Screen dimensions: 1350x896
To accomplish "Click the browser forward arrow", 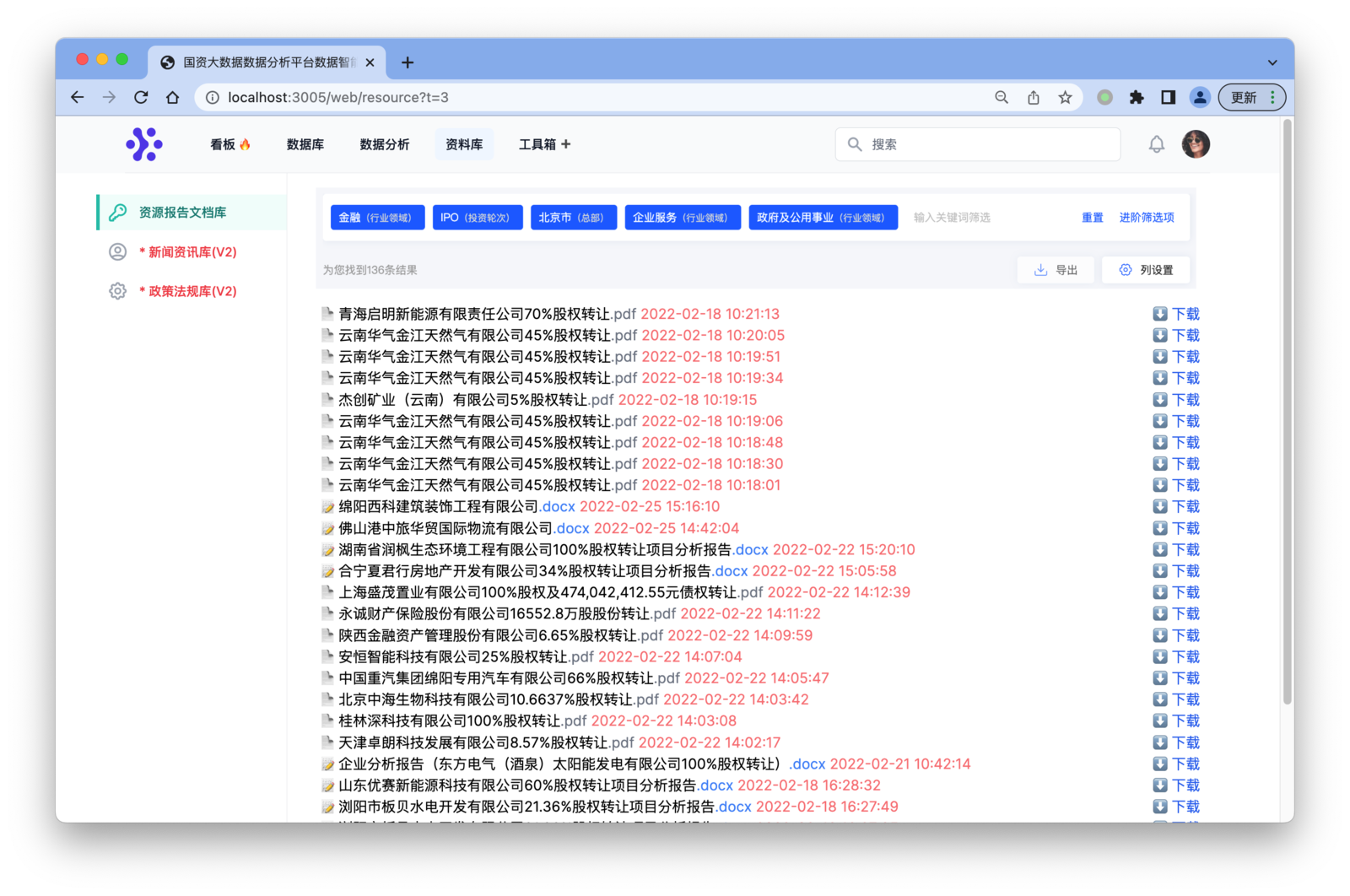I will point(109,97).
